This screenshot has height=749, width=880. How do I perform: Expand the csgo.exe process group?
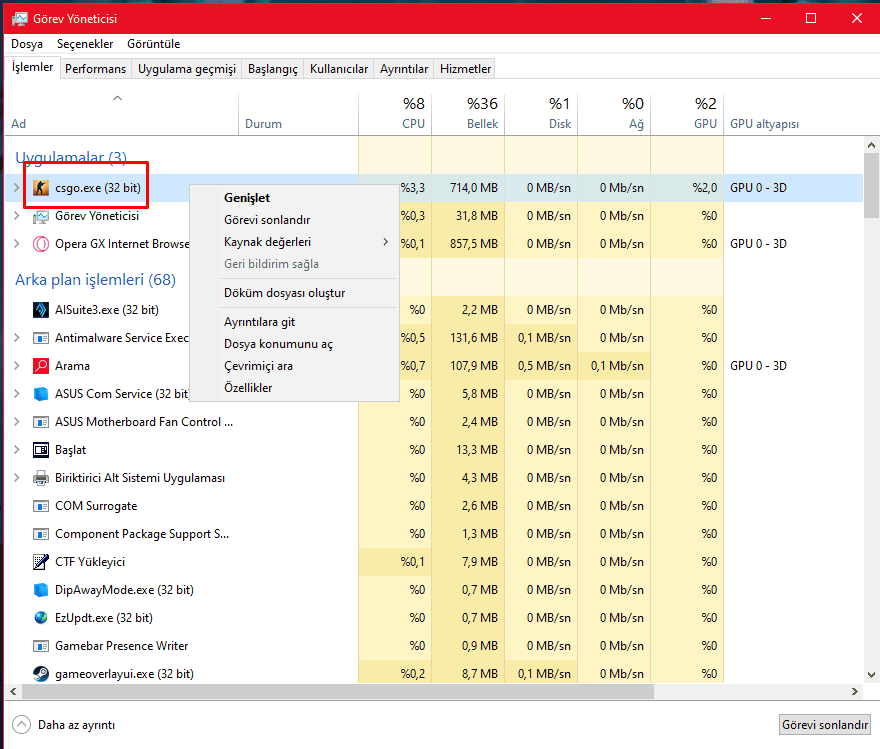16,188
